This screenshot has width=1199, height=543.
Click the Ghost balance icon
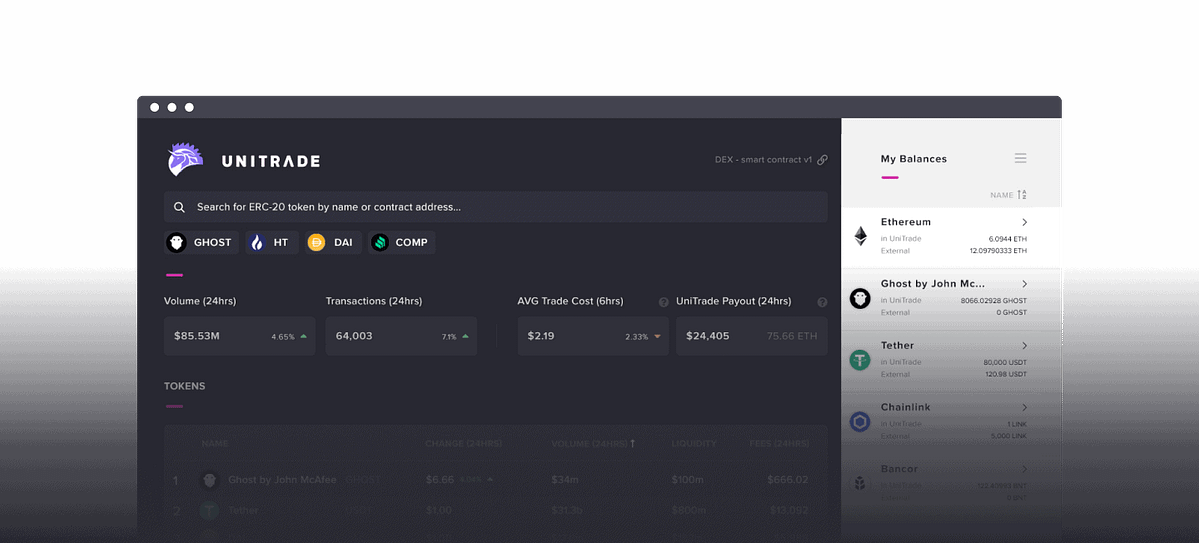pyautogui.click(x=860, y=298)
